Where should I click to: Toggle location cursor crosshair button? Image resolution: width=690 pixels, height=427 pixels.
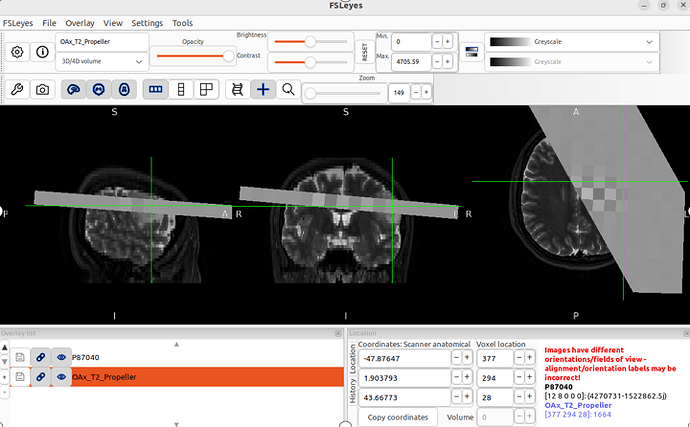coord(263,90)
